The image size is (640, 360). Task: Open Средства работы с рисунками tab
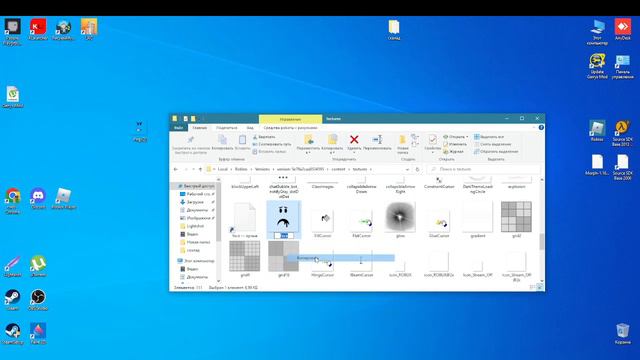290,128
